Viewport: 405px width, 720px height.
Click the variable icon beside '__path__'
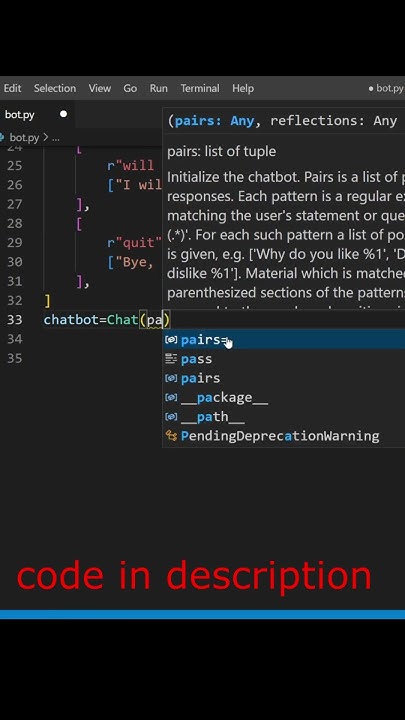[x=171, y=416]
